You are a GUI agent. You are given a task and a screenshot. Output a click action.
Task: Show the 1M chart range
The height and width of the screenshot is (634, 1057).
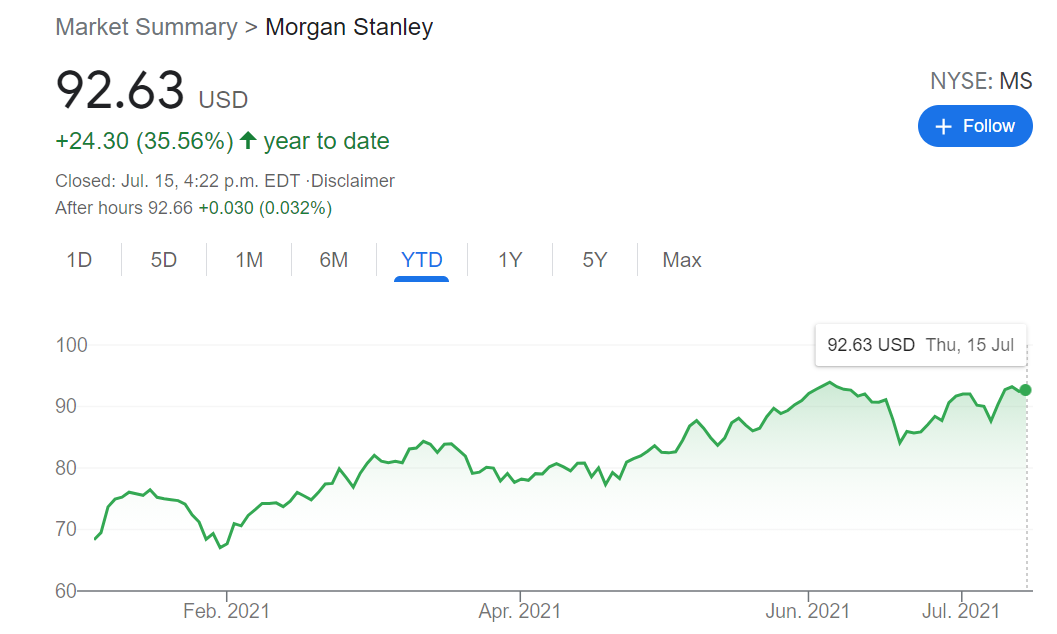[249, 260]
